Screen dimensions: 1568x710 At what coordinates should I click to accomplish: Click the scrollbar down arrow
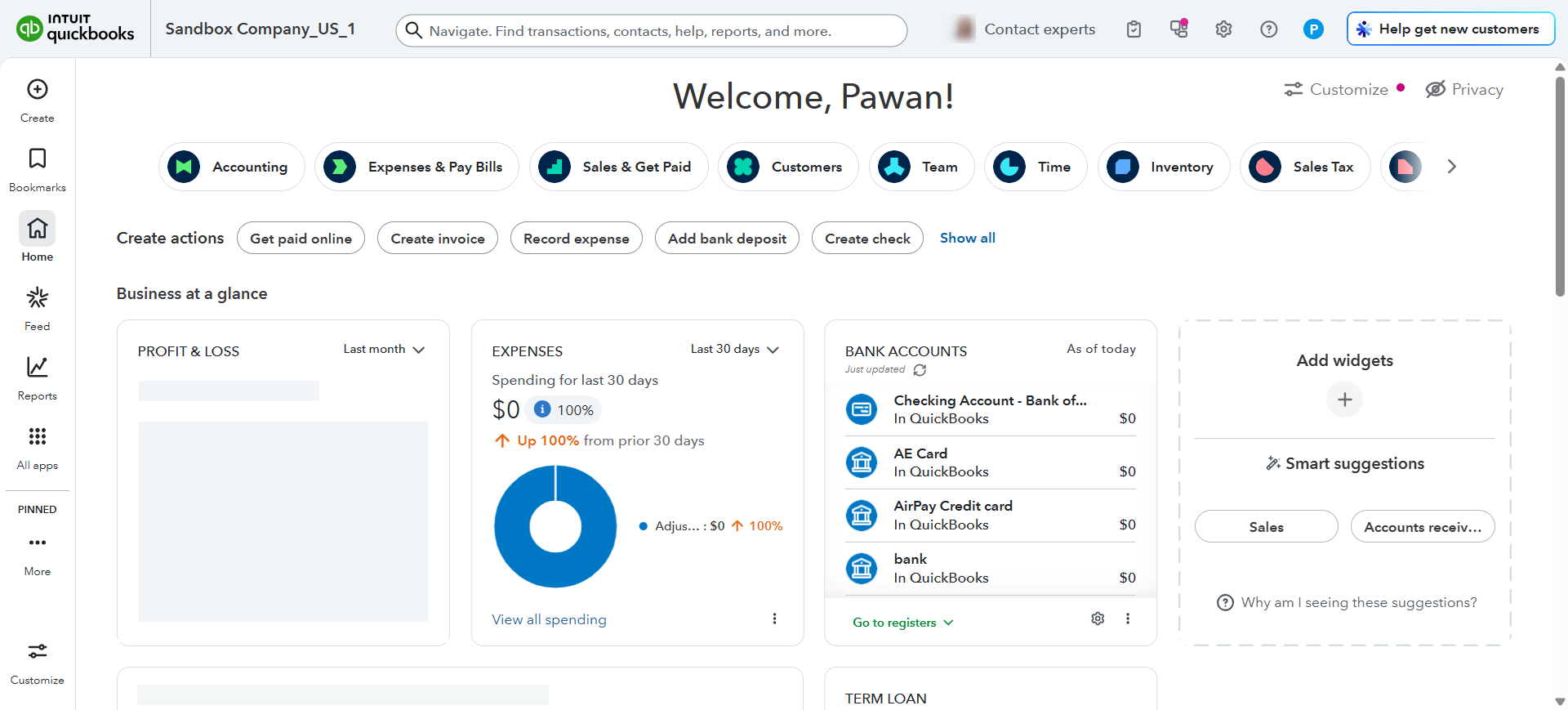(1561, 702)
